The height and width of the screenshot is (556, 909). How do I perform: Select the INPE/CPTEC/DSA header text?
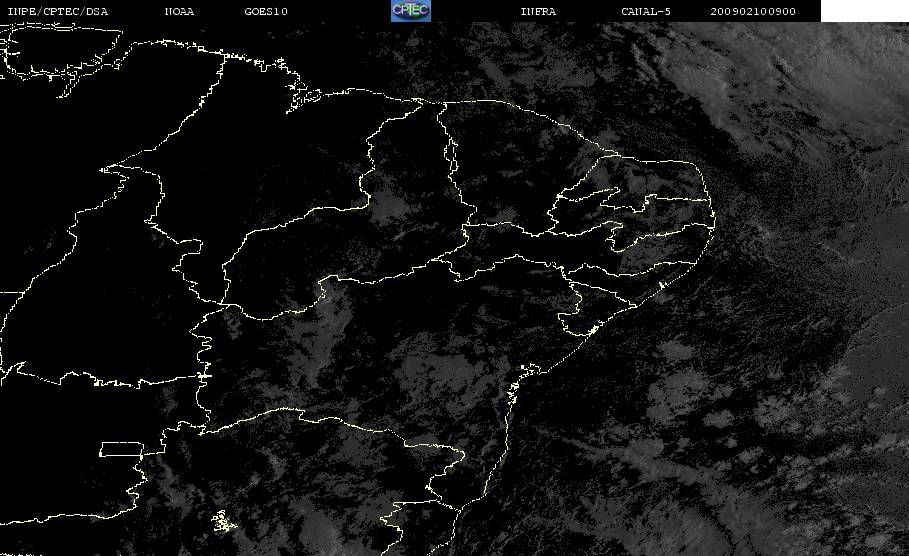(x=57, y=12)
